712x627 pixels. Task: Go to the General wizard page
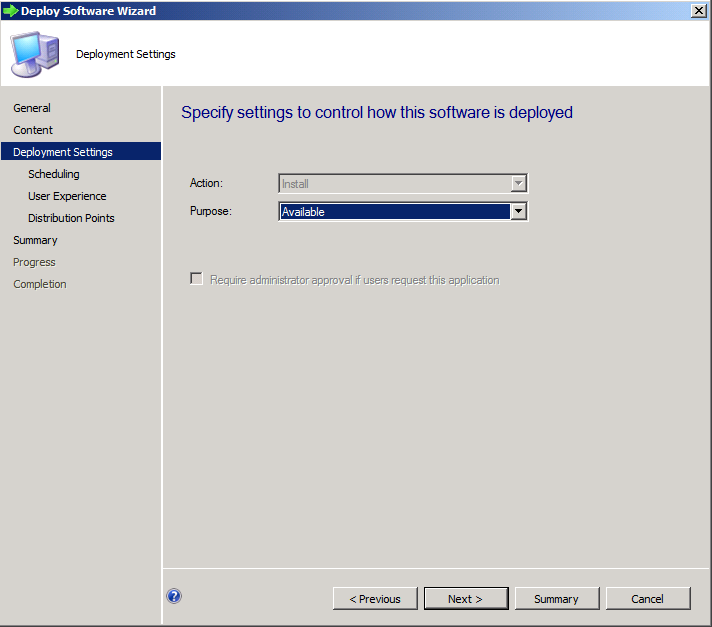[32, 108]
